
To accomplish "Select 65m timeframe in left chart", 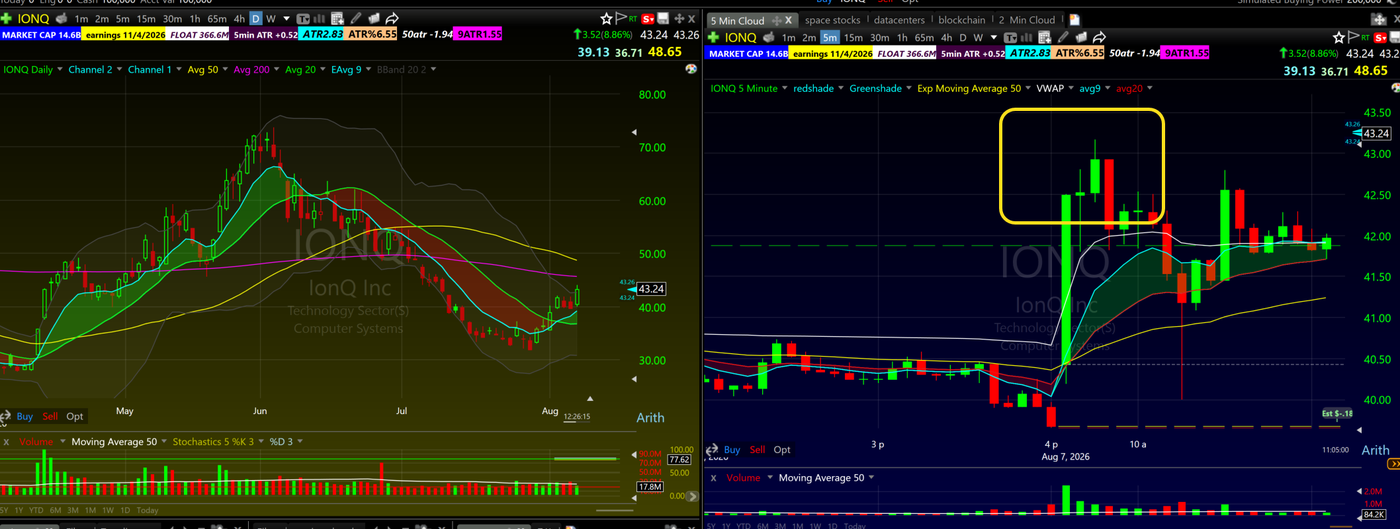I will click(217, 18).
